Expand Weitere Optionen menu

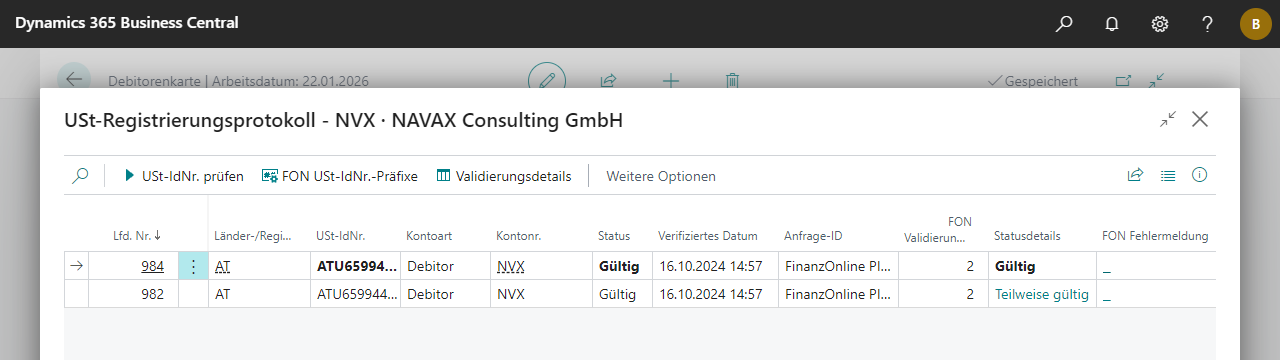click(661, 175)
